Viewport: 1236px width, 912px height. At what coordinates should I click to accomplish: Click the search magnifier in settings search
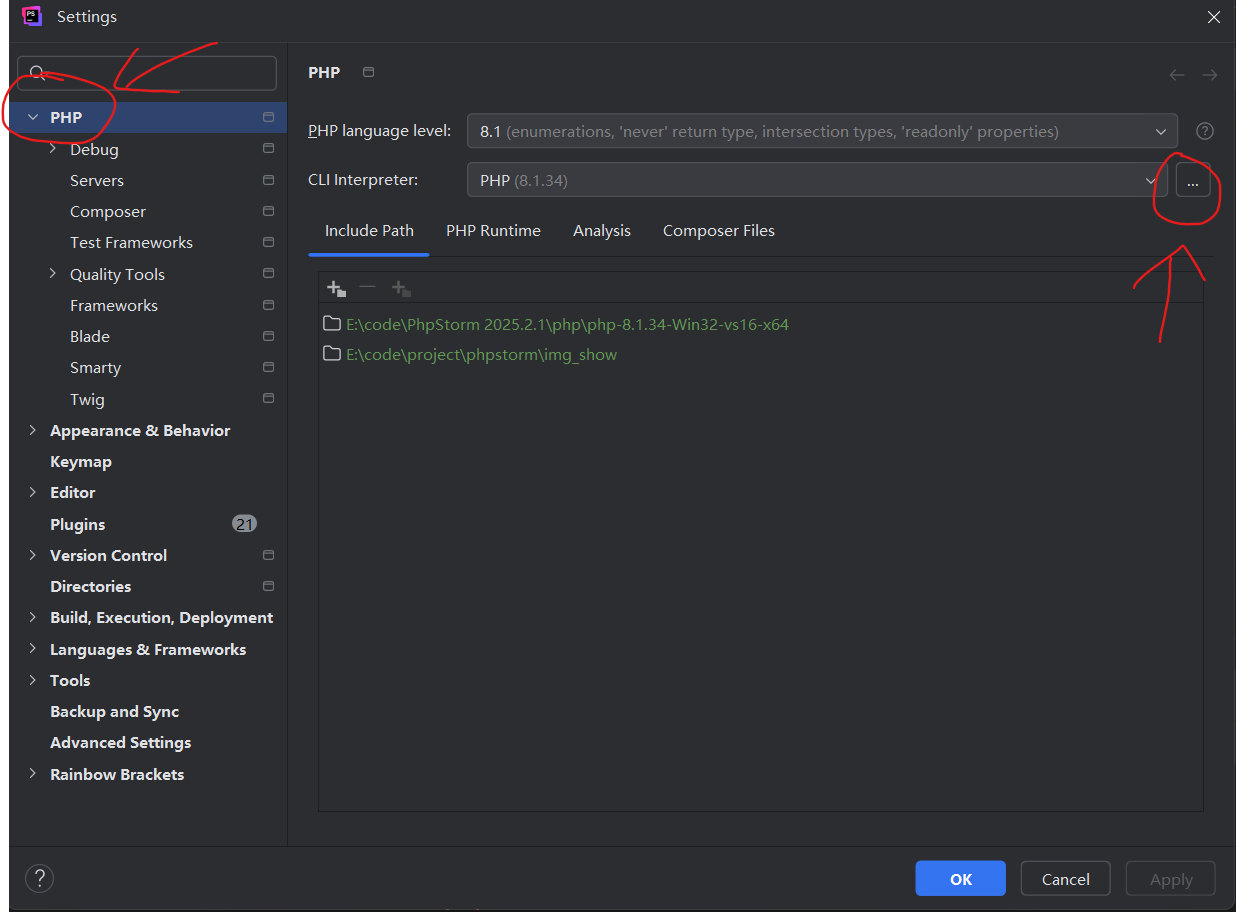click(x=37, y=72)
